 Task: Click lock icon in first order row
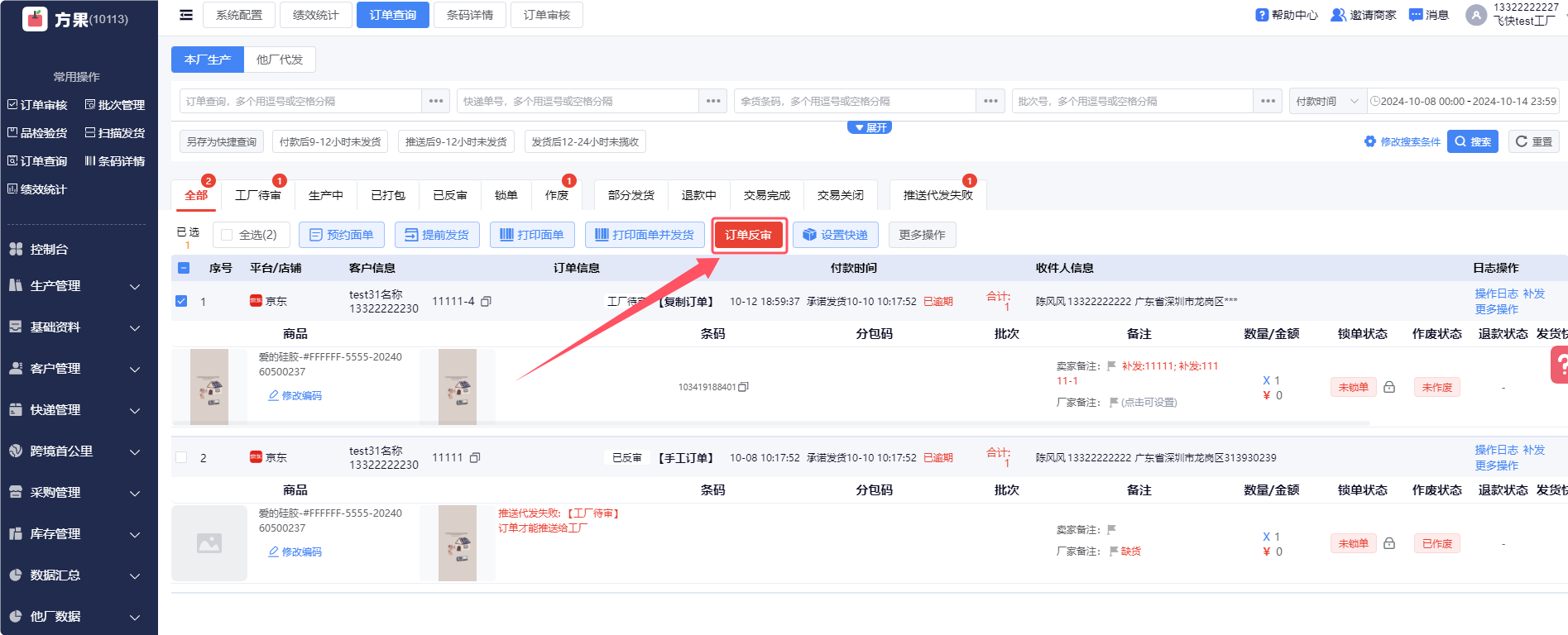coord(1389,387)
